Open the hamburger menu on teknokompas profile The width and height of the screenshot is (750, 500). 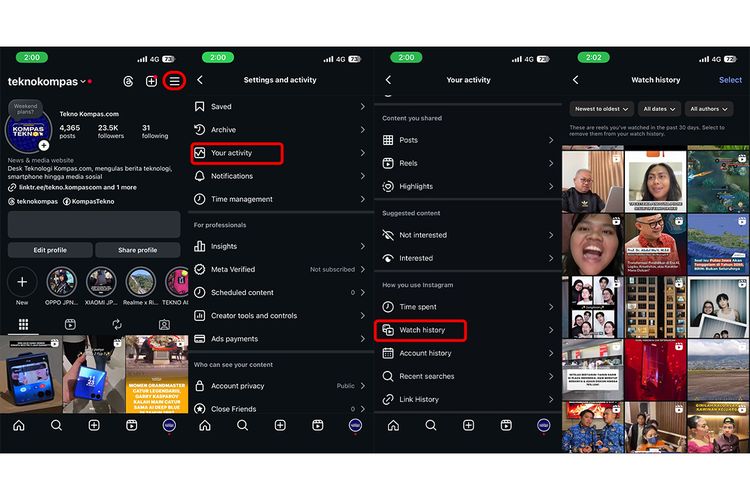coord(174,81)
